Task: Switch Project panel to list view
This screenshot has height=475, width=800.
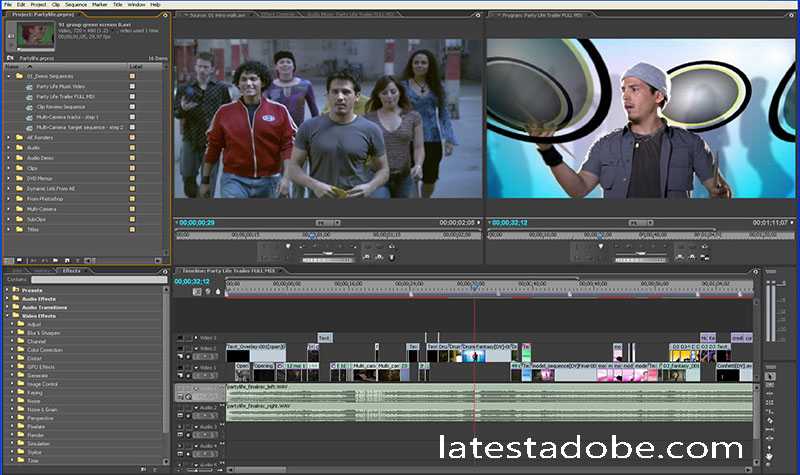Action: (x=10, y=260)
